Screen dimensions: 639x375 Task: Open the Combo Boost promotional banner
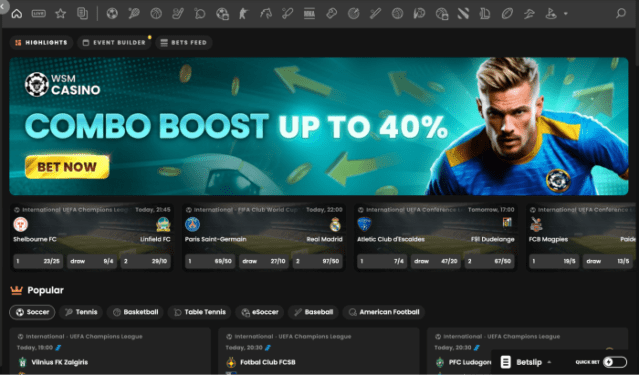[x=319, y=126]
